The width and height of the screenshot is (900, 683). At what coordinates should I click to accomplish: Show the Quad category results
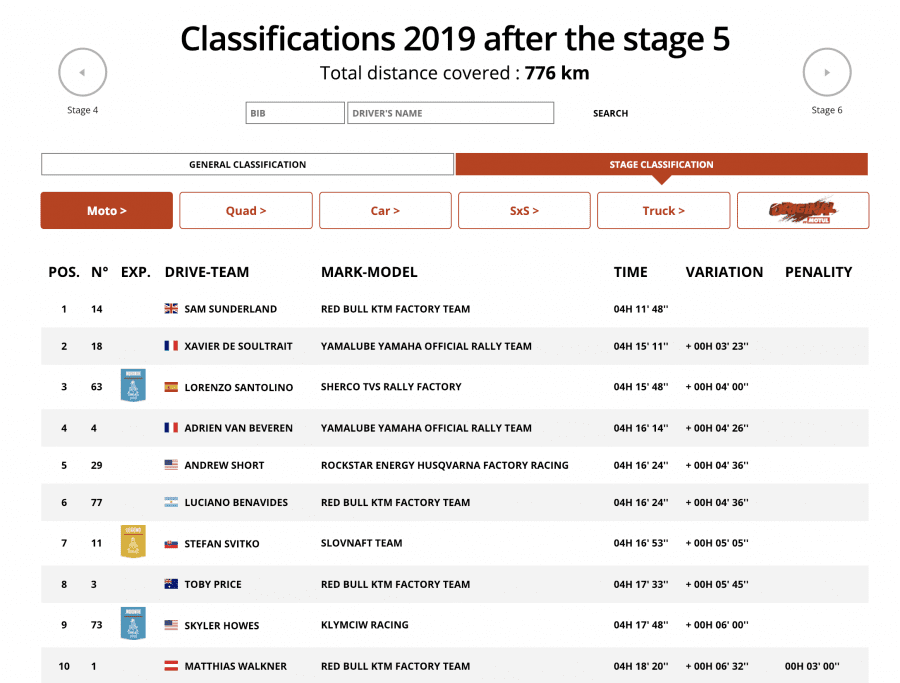pos(245,211)
